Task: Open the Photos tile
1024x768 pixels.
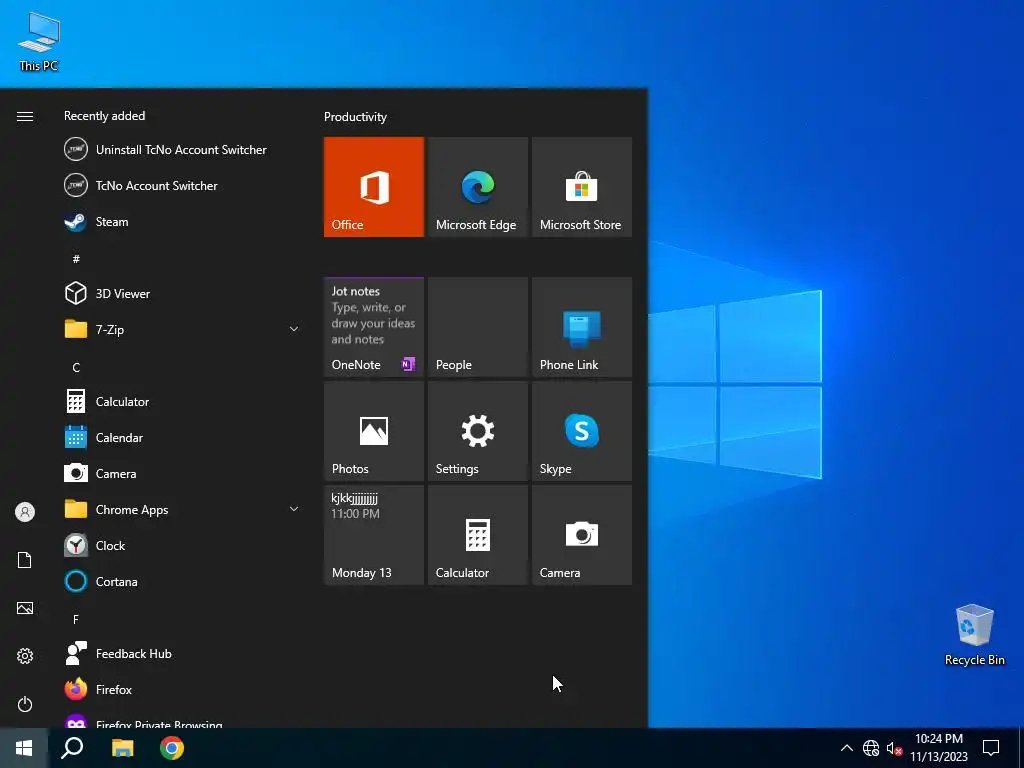Action: click(374, 431)
